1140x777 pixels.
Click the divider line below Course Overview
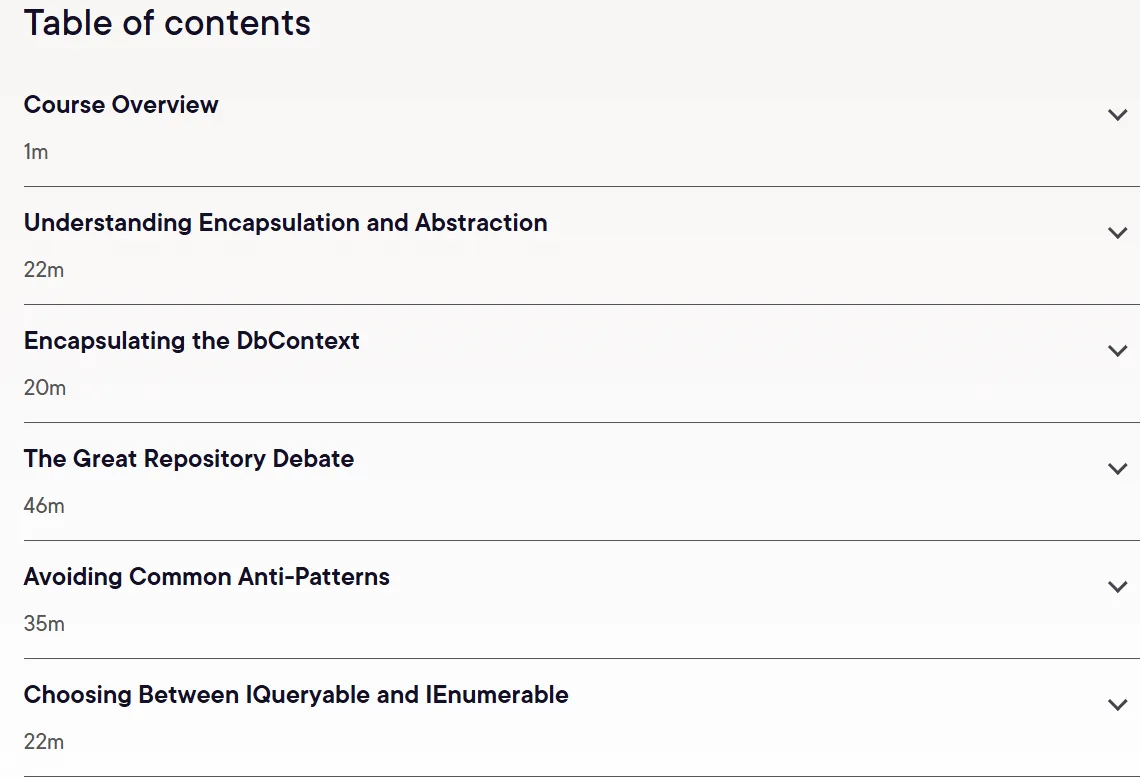click(x=582, y=187)
